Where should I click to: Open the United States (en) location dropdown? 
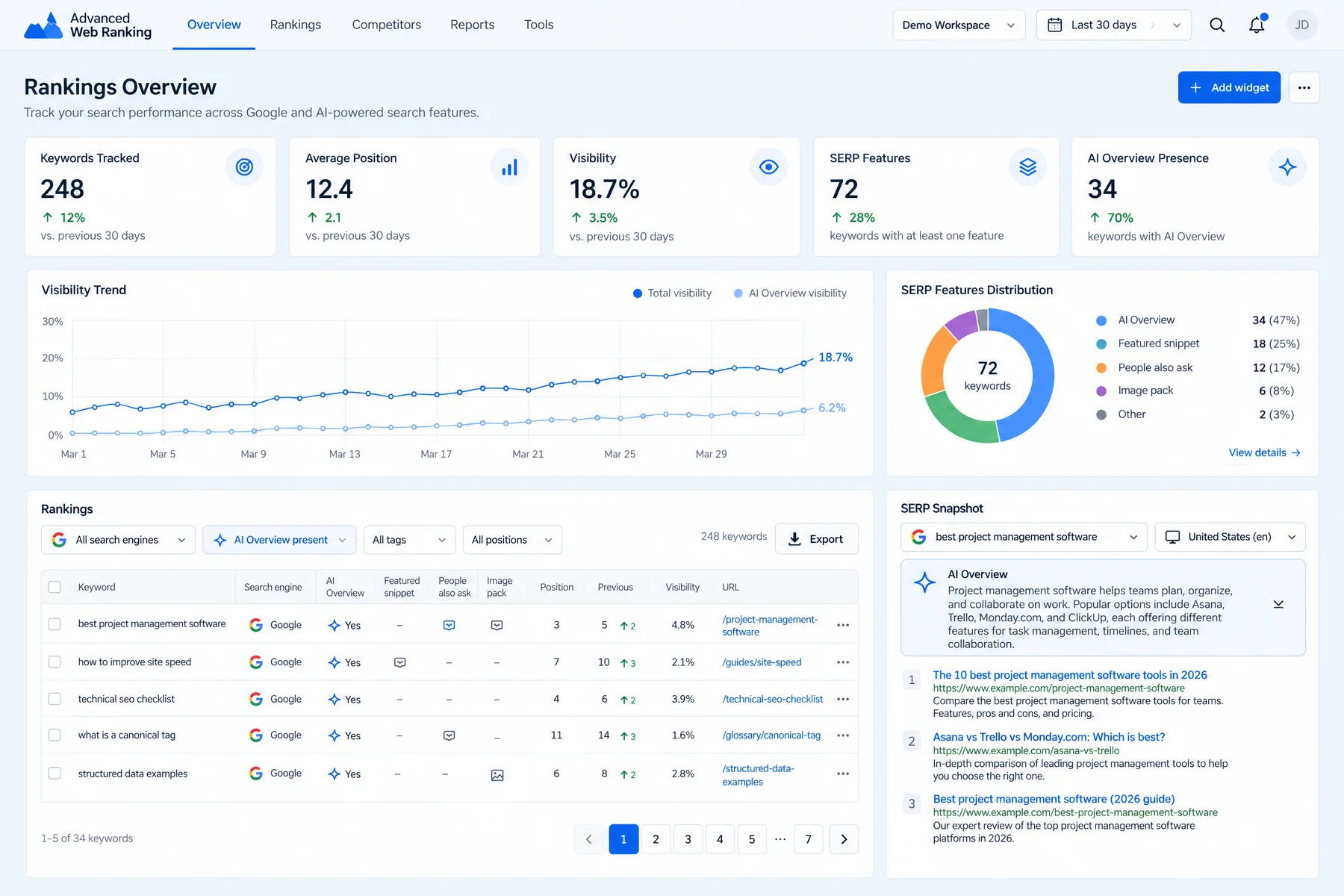(1230, 537)
